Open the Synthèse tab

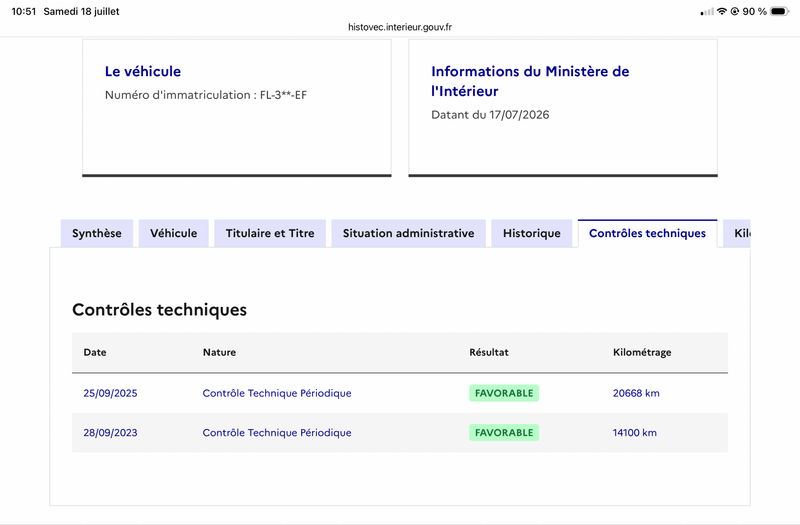click(97, 234)
